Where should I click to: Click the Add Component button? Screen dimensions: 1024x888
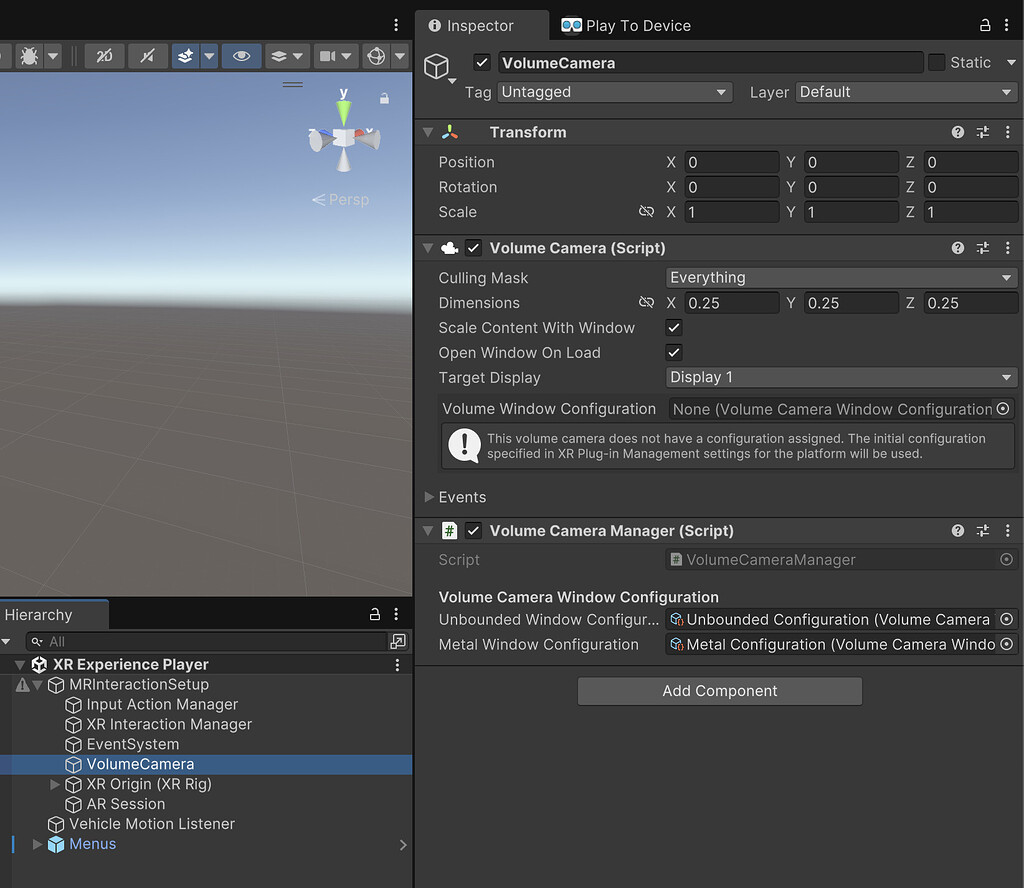click(x=719, y=691)
